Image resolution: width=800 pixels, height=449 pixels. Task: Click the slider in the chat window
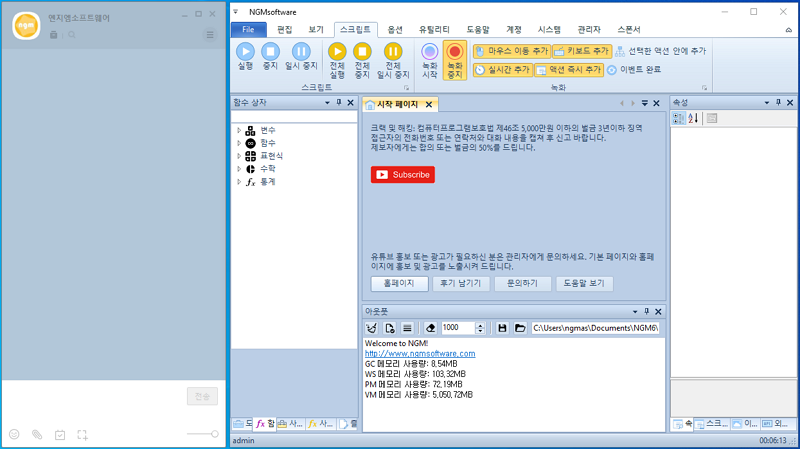pyautogui.click(x=203, y=434)
